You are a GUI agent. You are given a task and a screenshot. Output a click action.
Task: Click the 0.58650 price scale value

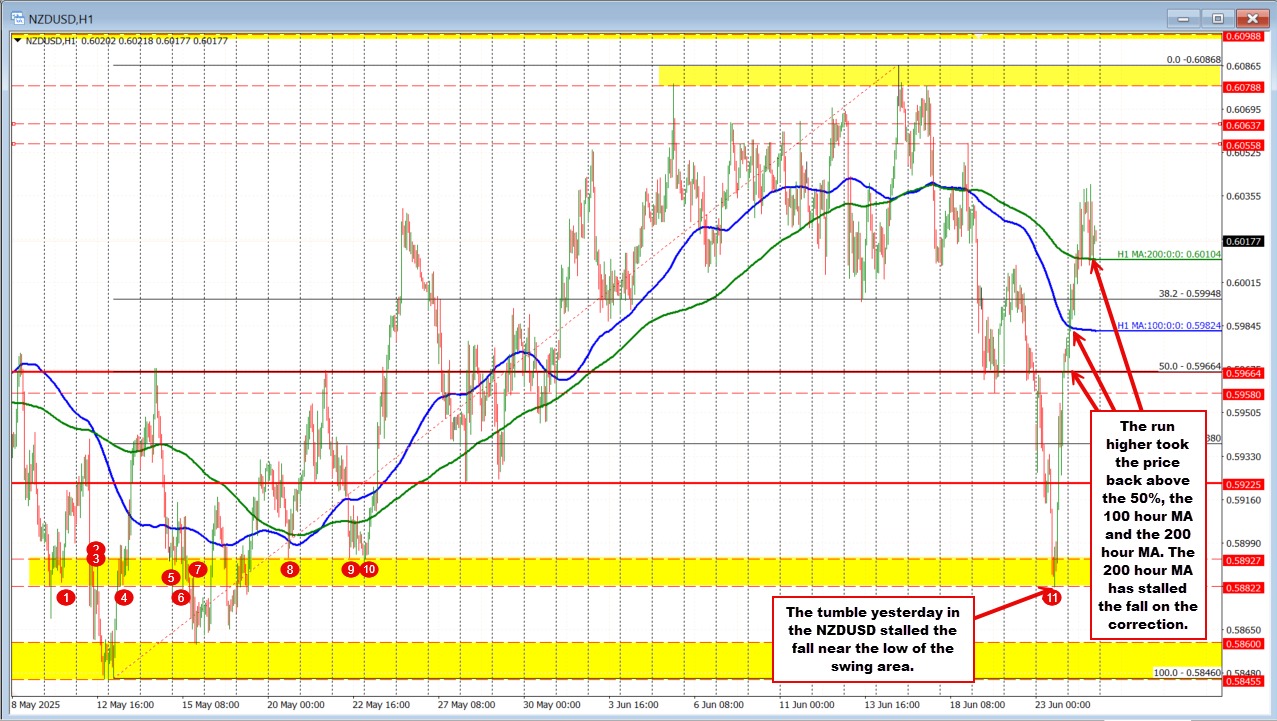click(x=1244, y=630)
